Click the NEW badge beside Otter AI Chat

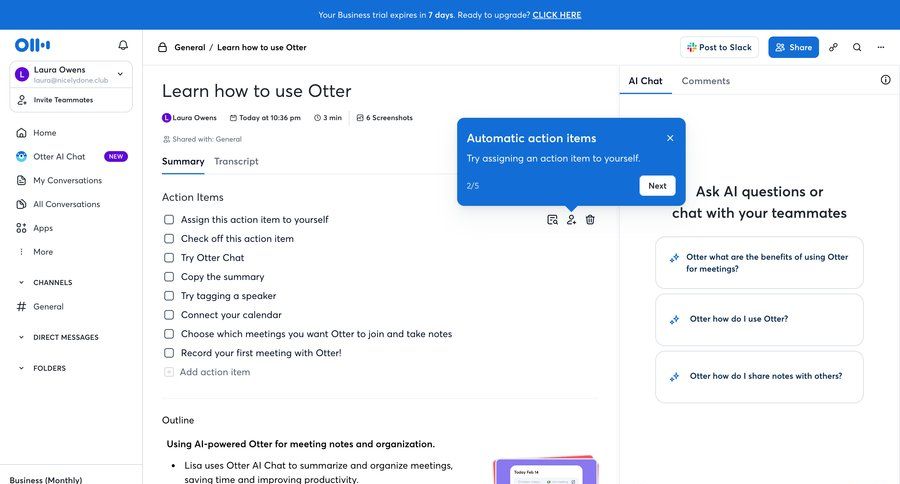click(x=115, y=156)
